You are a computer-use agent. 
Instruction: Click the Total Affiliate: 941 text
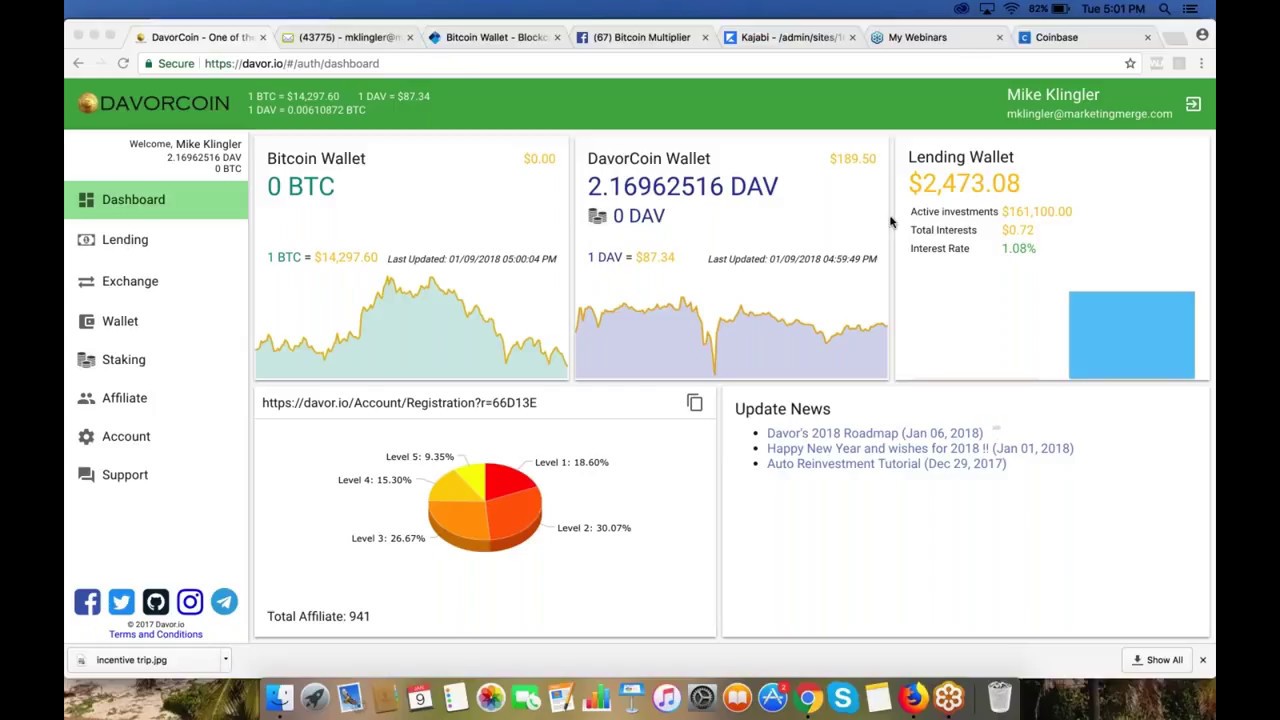[x=318, y=616]
